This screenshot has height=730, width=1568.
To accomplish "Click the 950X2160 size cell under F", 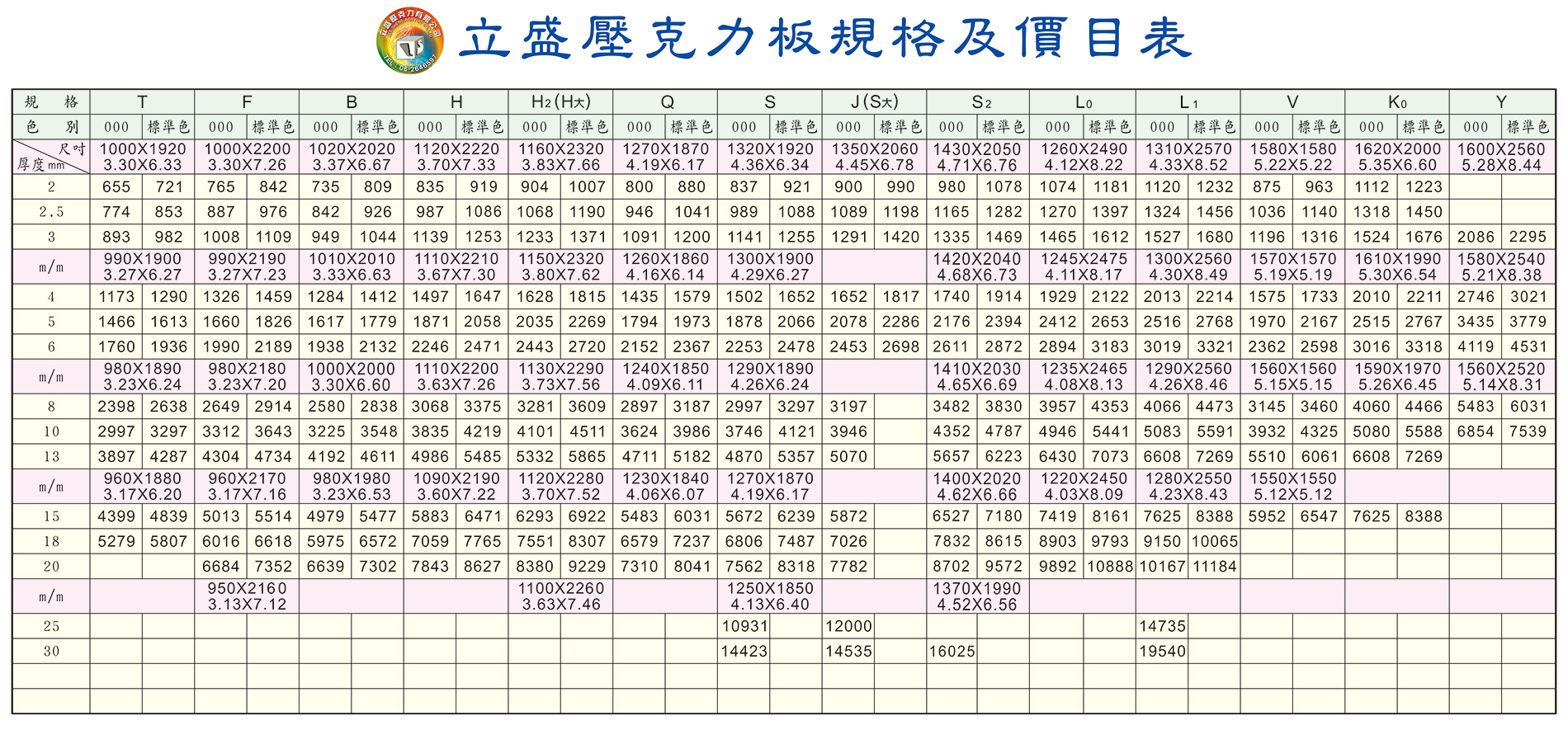I will (247, 596).
